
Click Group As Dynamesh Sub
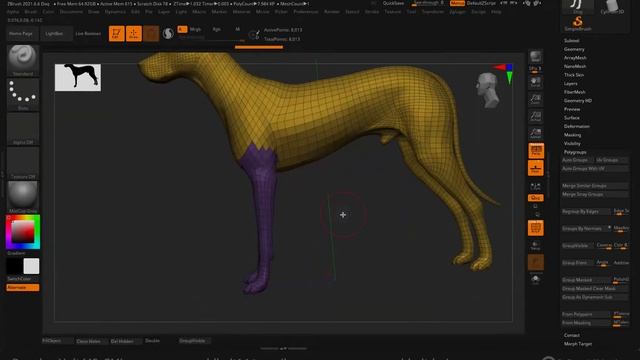pyautogui.click(x=595, y=297)
